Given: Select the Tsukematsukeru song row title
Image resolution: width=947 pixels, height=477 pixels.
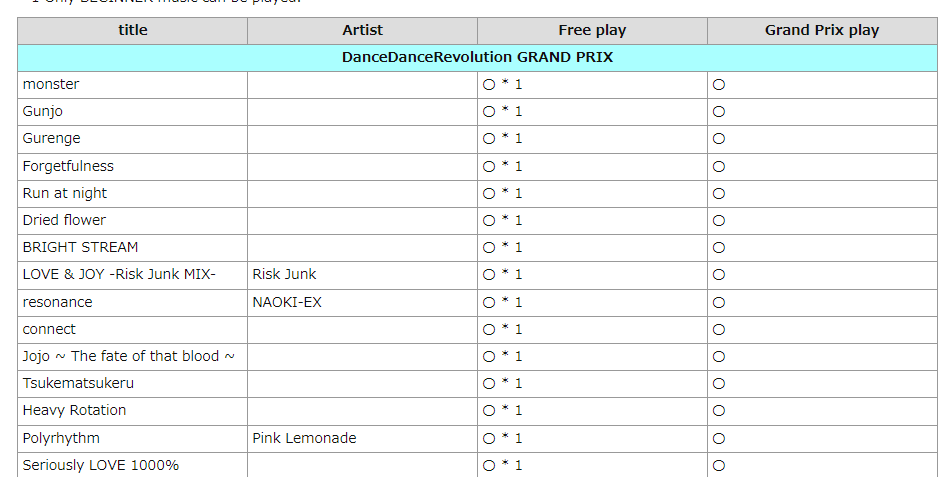Looking at the screenshot, I should [x=78, y=383].
